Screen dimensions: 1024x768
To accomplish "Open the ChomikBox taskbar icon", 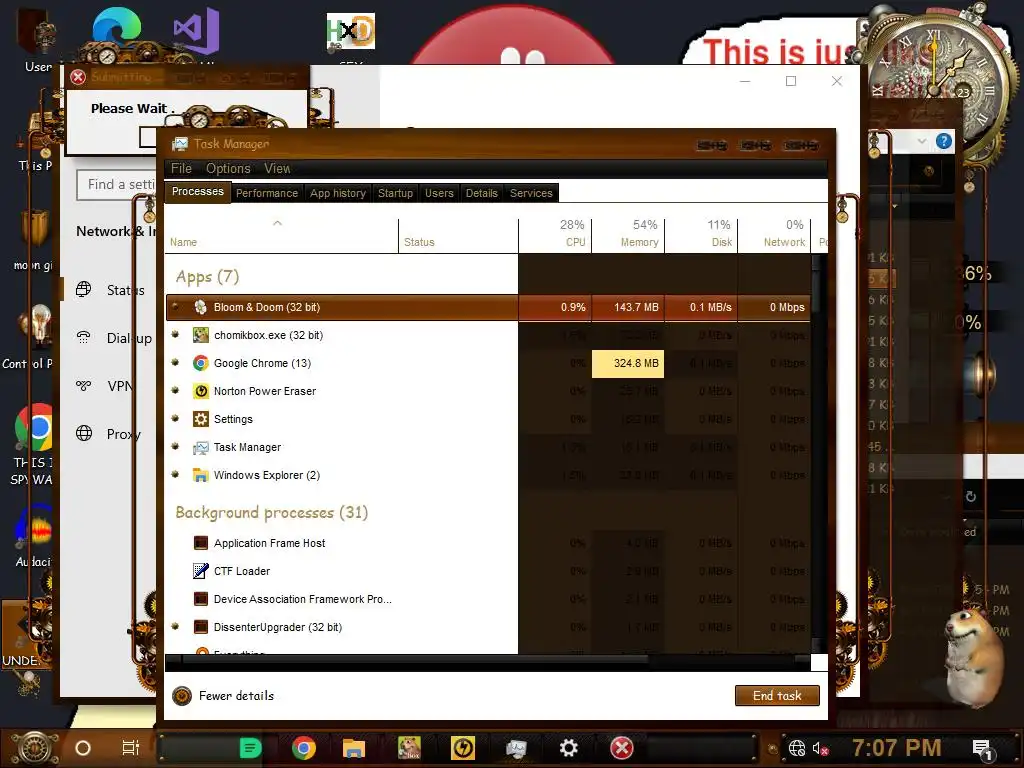I will (409, 748).
